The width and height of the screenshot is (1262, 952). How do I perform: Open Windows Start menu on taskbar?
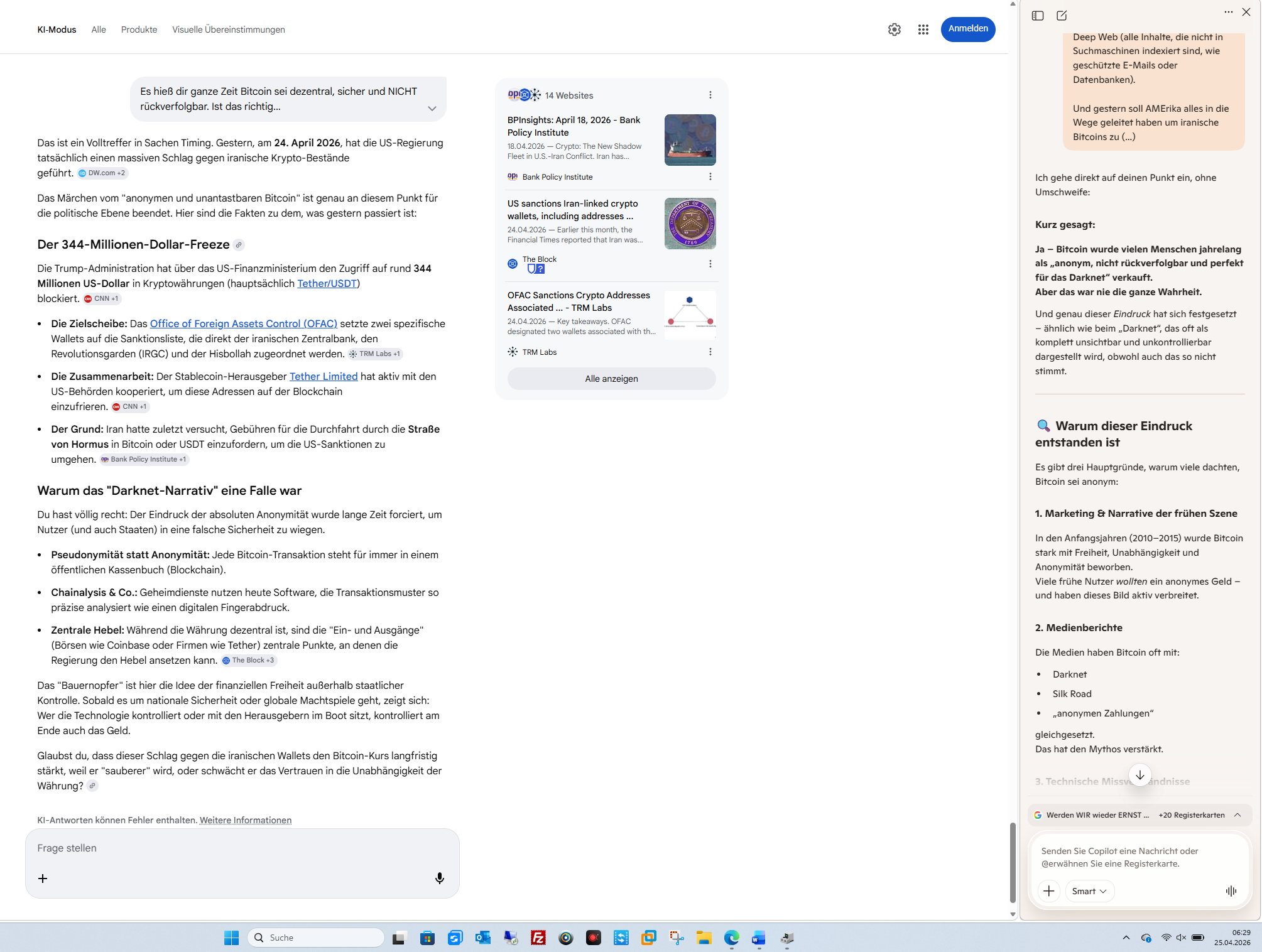coord(231,938)
